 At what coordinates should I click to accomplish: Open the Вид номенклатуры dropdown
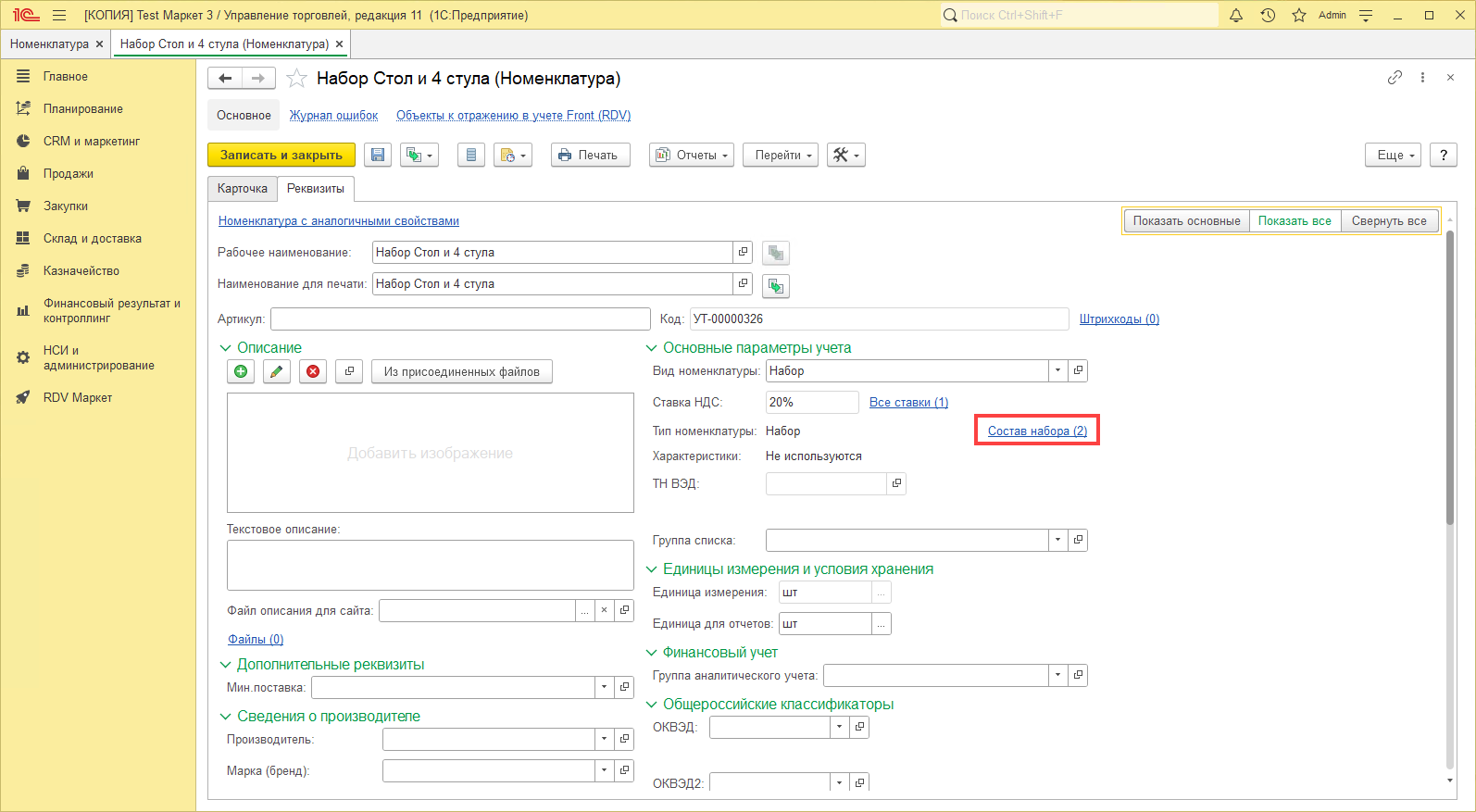(1057, 371)
